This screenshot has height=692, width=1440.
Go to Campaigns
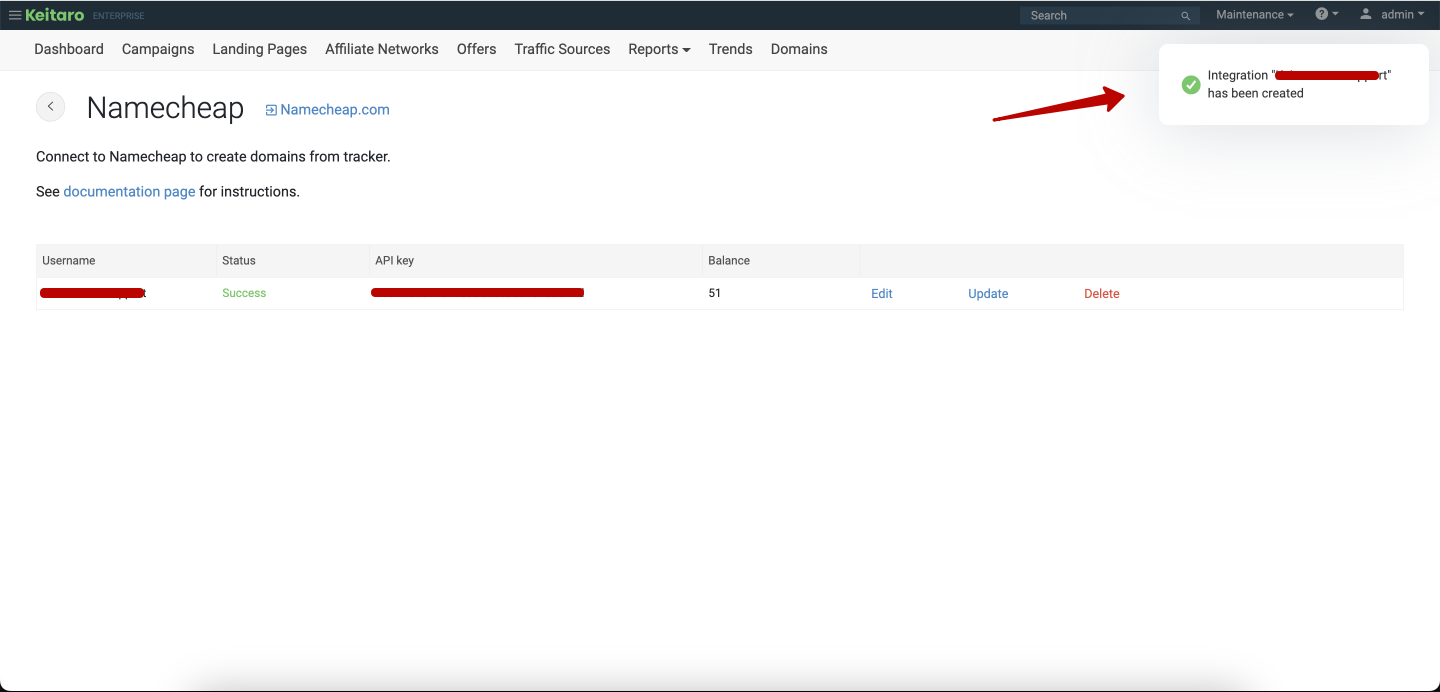pyautogui.click(x=158, y=49)
